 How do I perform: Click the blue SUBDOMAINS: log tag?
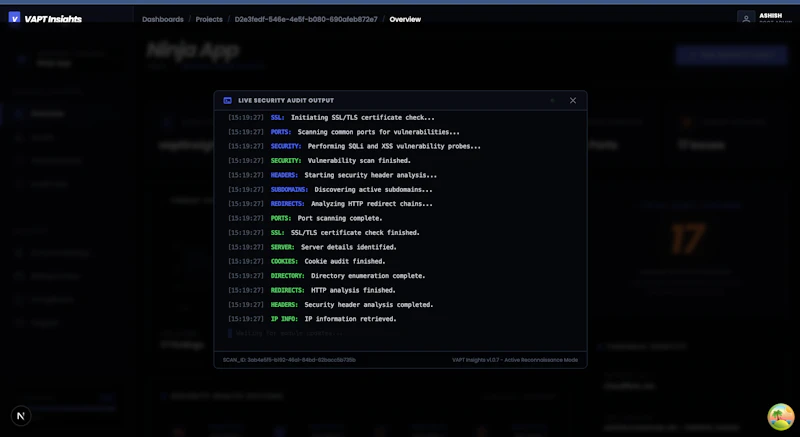pyautogui.click(x=289, y=189)
